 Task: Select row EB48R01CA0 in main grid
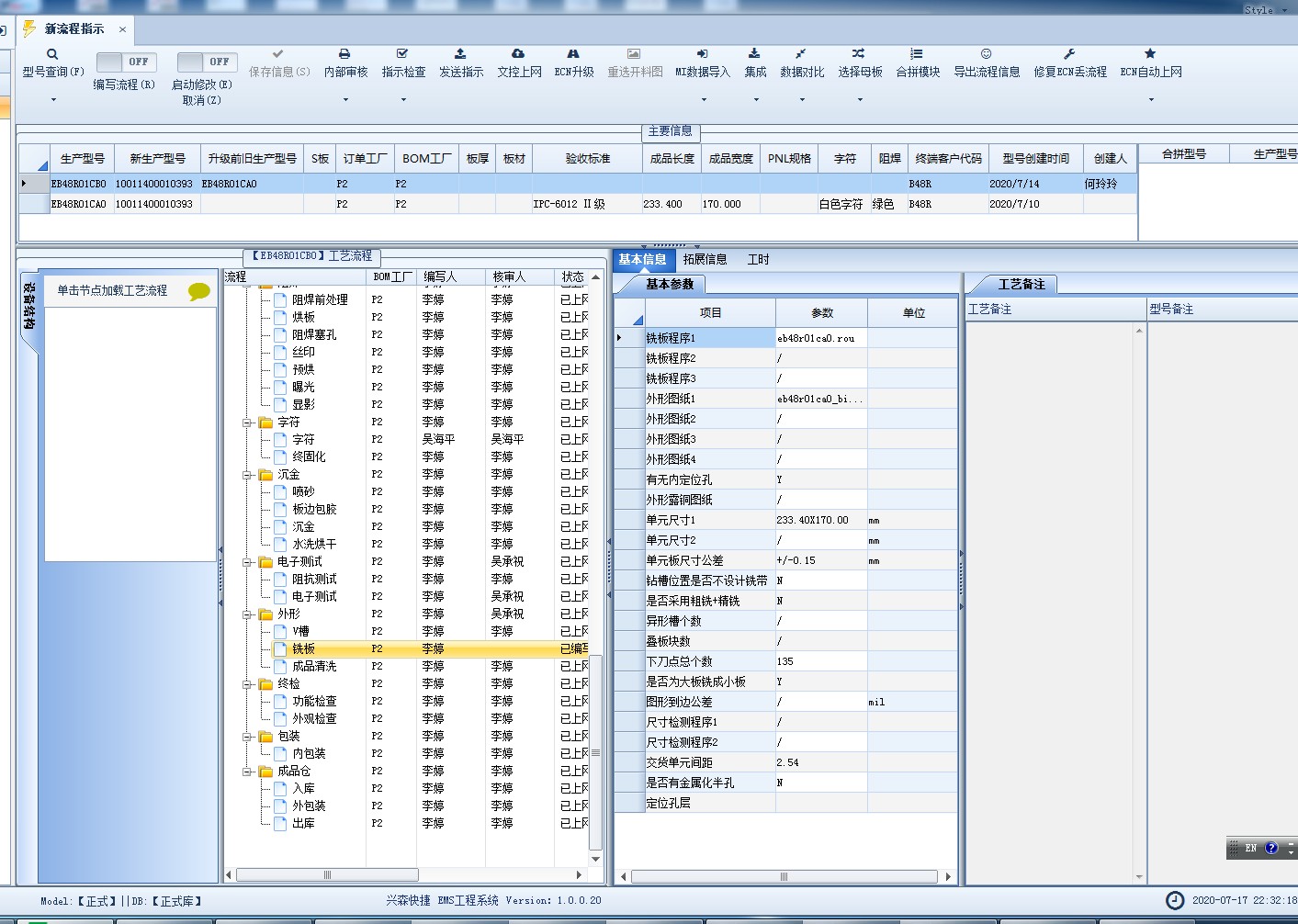[578, 204]
